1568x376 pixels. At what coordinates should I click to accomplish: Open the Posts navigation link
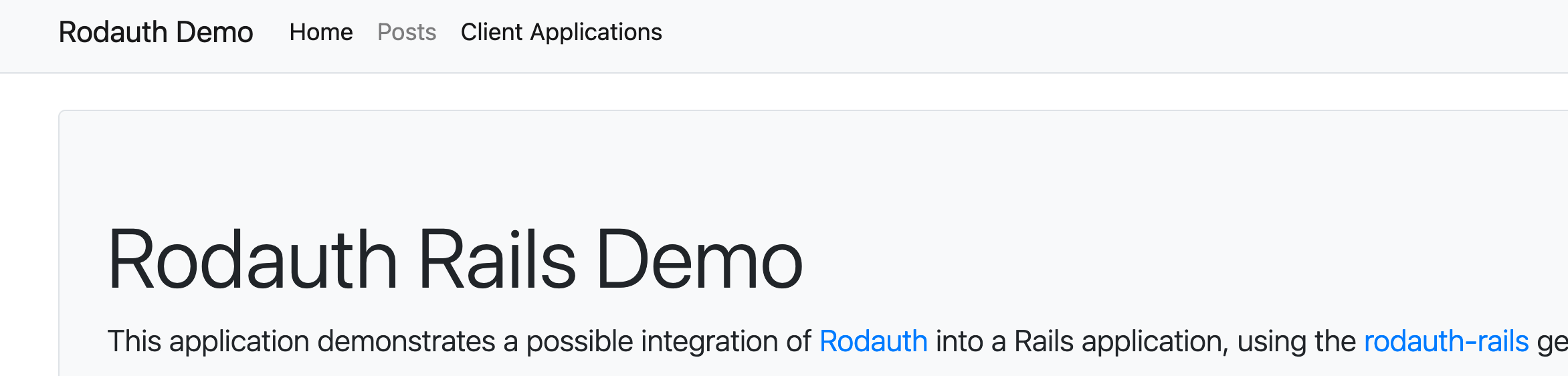[407, 32]
